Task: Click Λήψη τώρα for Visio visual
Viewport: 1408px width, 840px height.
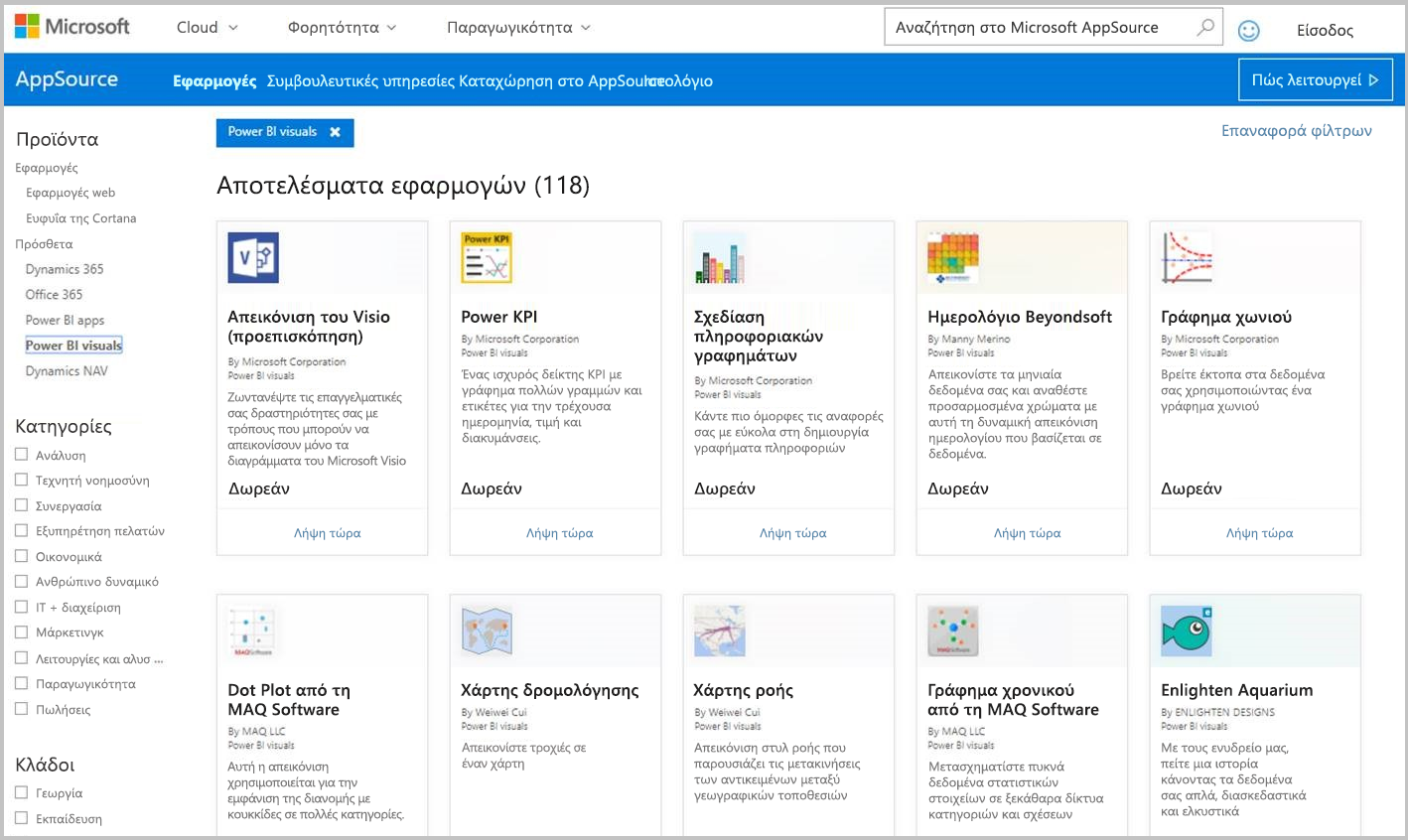Action: point(327,533)
